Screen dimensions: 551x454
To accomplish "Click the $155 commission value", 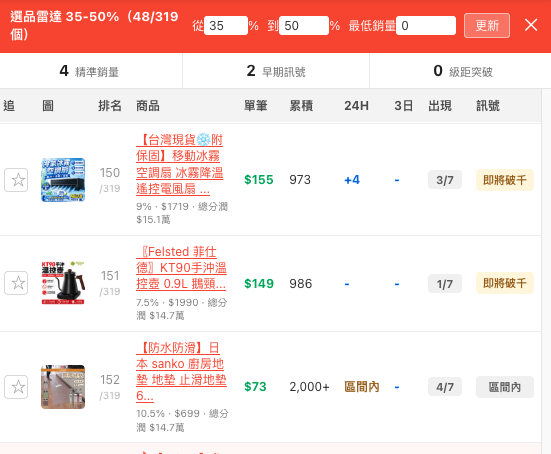I will click(259, 180).
